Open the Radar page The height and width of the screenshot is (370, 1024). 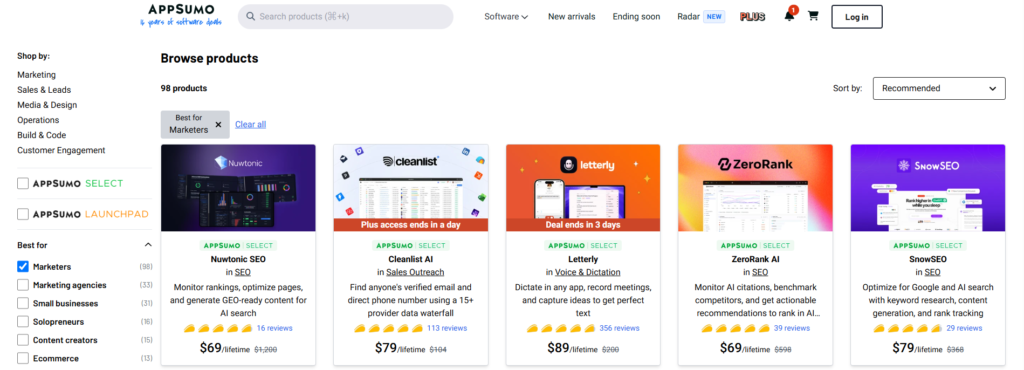pyautogui.click(x=688, y=16)
